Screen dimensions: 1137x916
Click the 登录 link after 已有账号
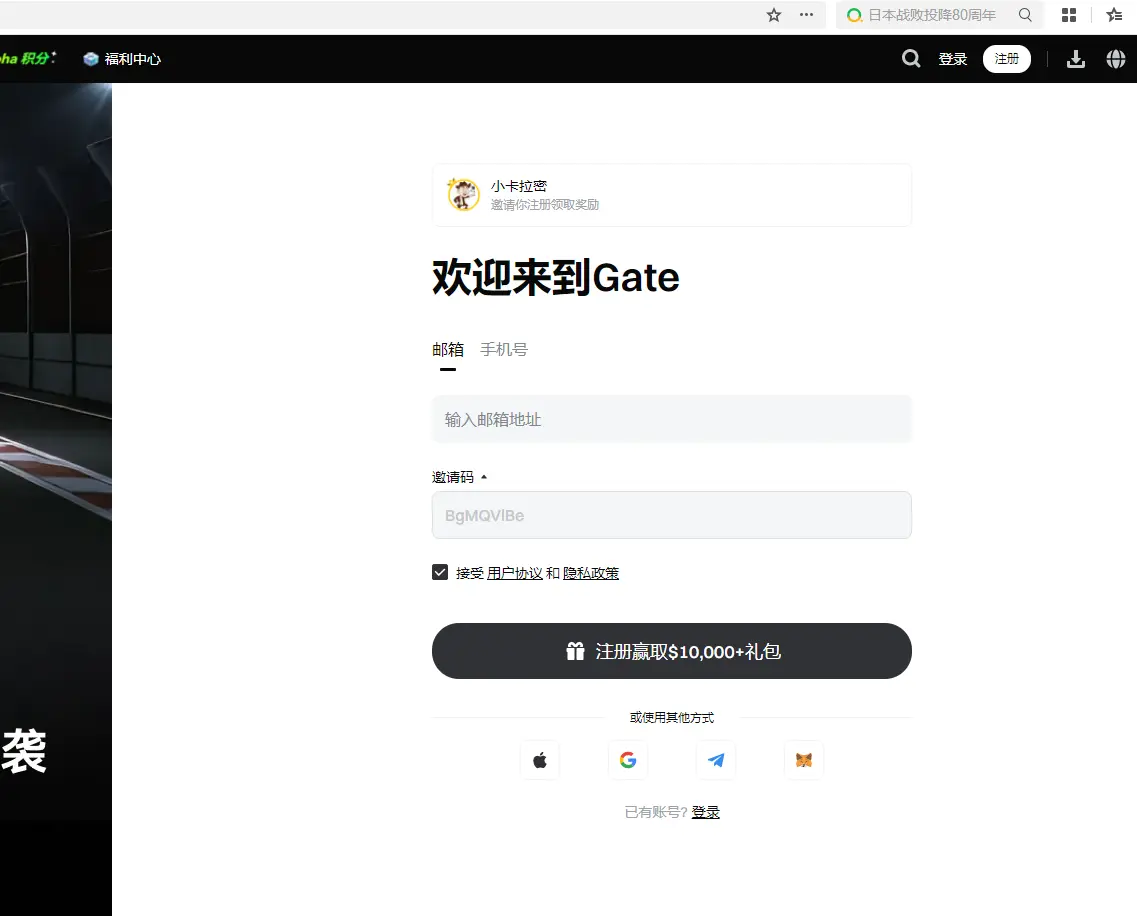pyautogui.click(x=706, y=812)
